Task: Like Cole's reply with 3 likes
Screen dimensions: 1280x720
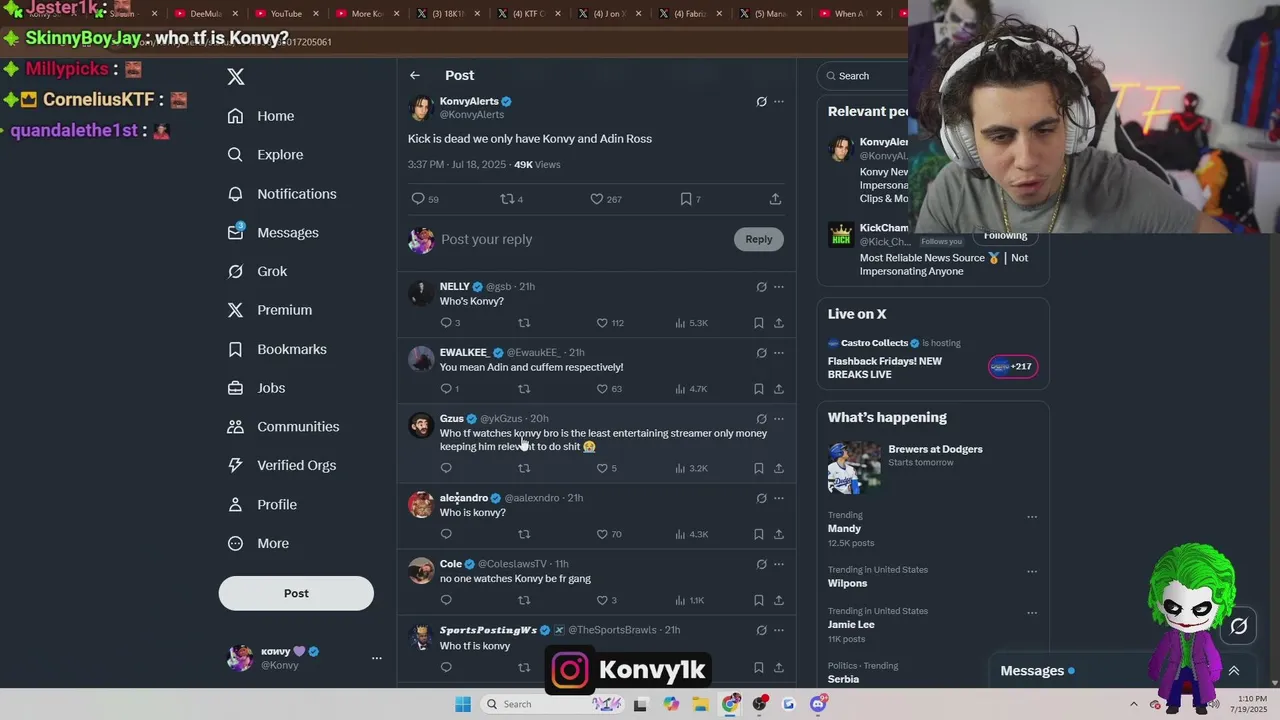Action: point(606,600)
